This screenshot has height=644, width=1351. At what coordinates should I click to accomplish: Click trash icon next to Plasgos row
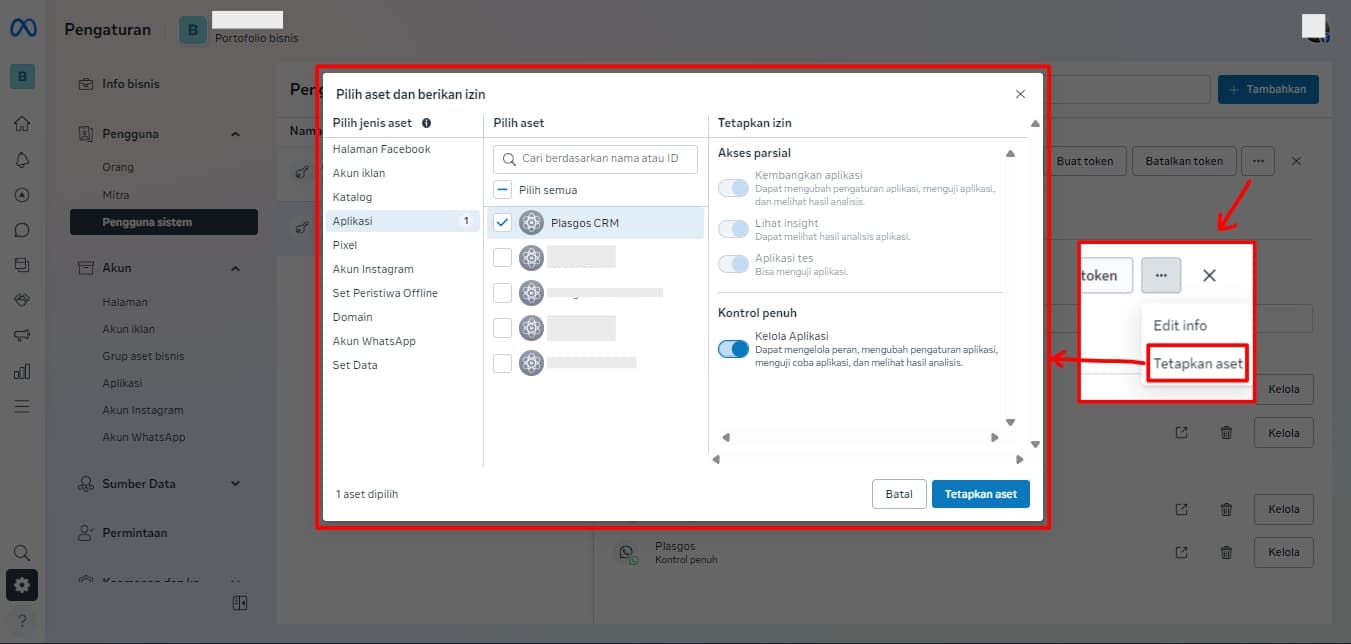point(1226,552)
